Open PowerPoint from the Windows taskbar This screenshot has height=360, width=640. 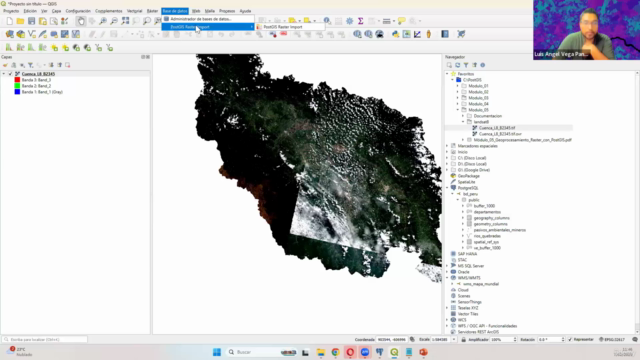(423, 352)
